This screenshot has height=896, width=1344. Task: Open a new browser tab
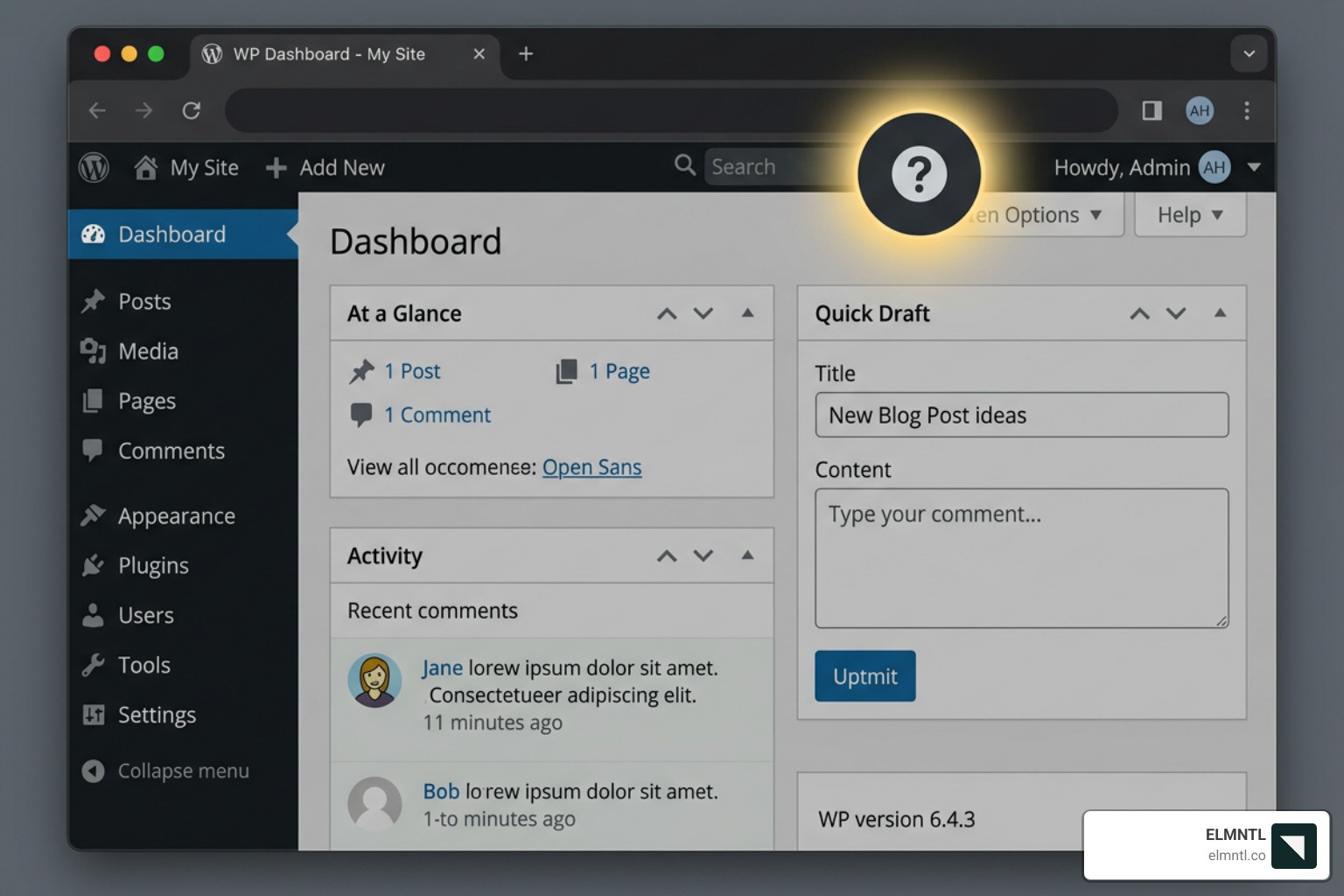click(526, 54)
